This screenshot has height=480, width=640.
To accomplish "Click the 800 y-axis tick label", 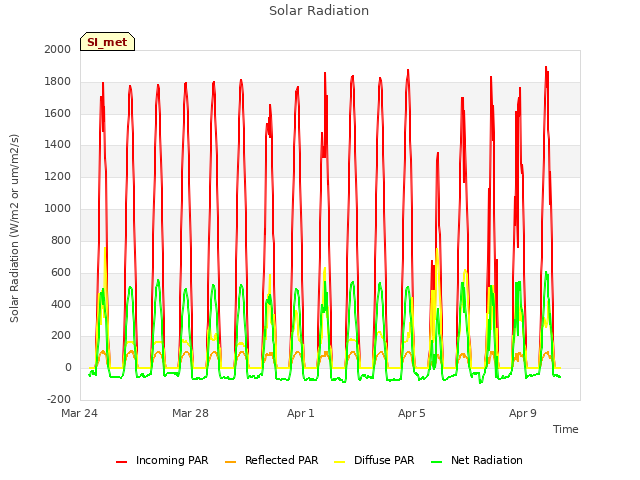I will coord(61,240).
